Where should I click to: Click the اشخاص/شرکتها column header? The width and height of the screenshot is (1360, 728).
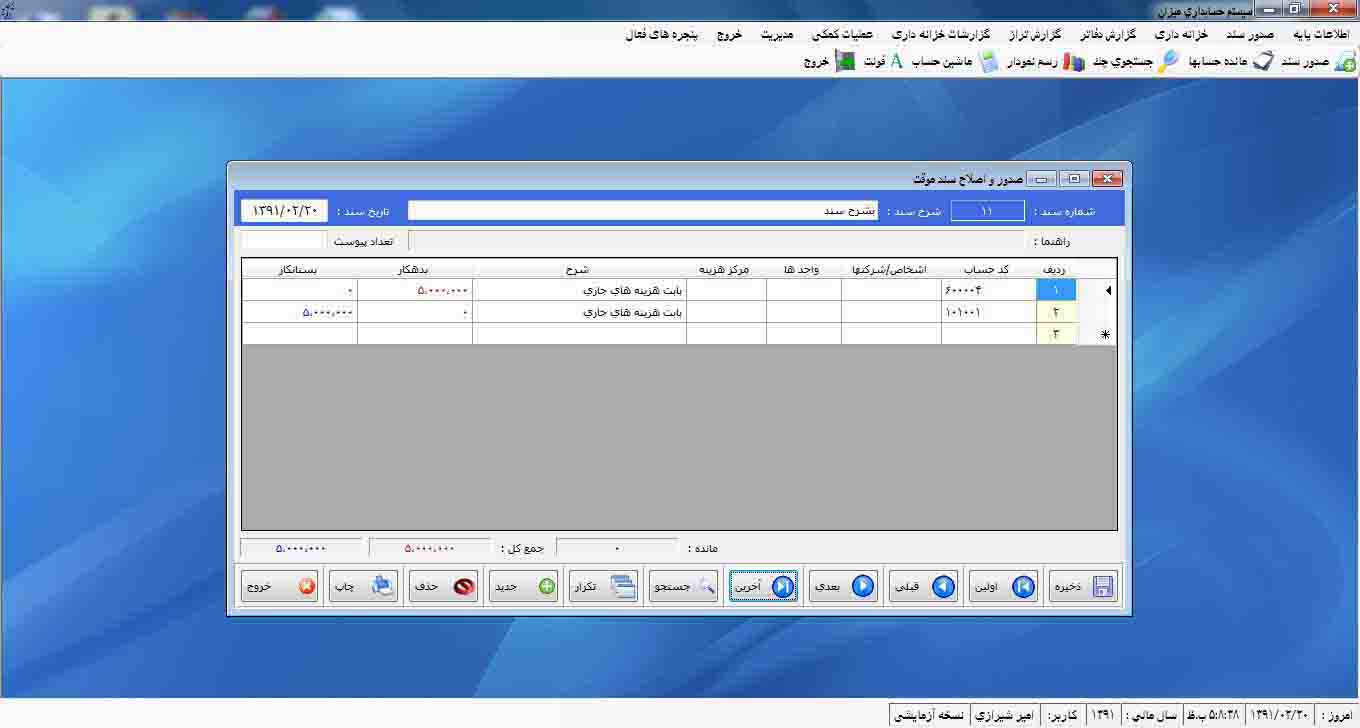pos(891,269)
